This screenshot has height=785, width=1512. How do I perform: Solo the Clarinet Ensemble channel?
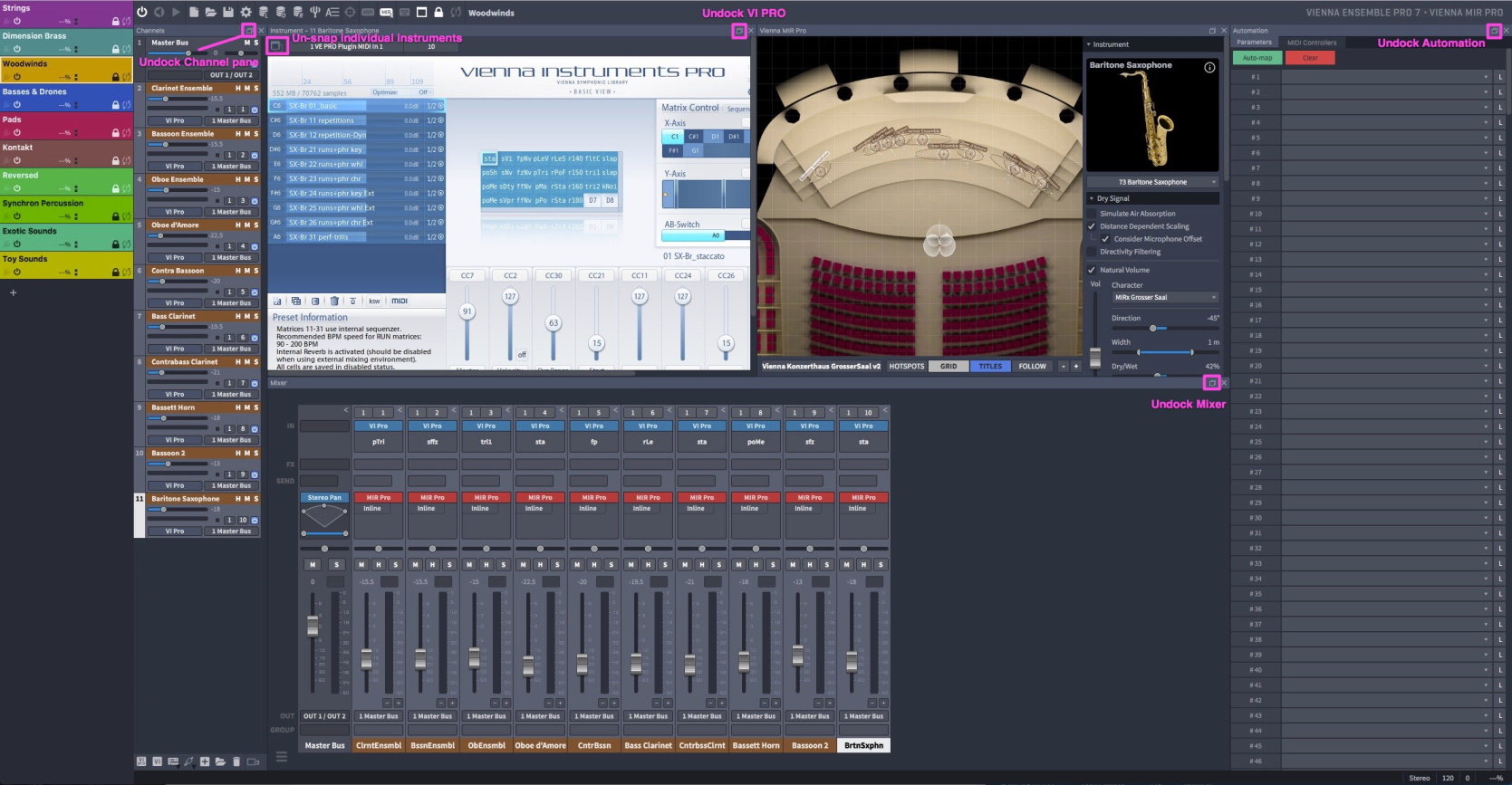(x=255, y=89)
